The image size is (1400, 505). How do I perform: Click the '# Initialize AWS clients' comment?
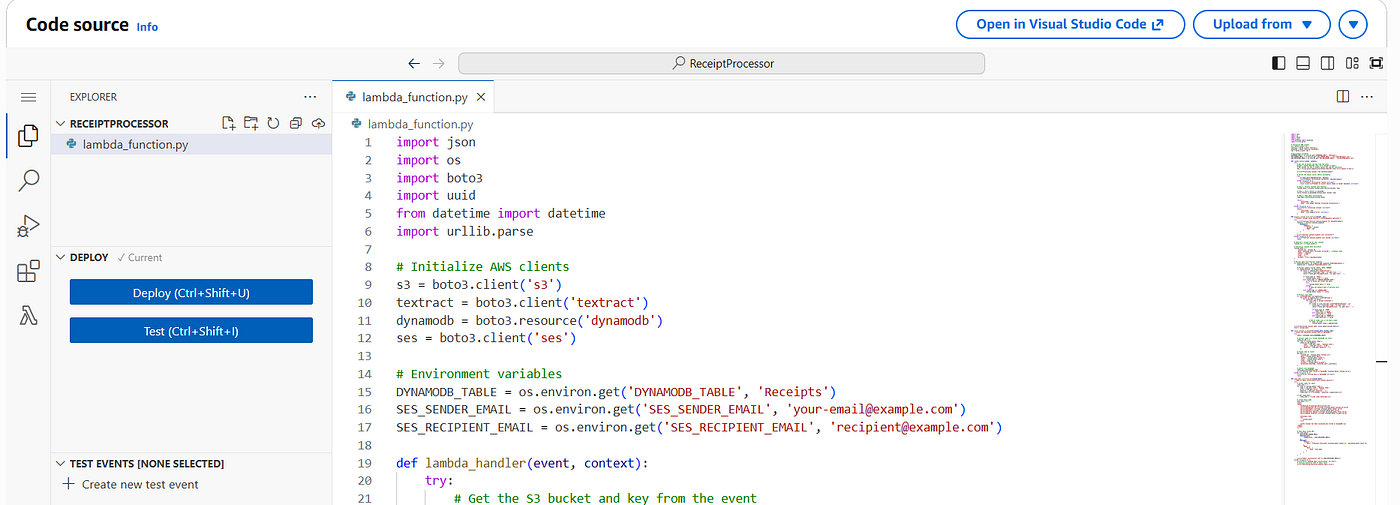(482, 267)
